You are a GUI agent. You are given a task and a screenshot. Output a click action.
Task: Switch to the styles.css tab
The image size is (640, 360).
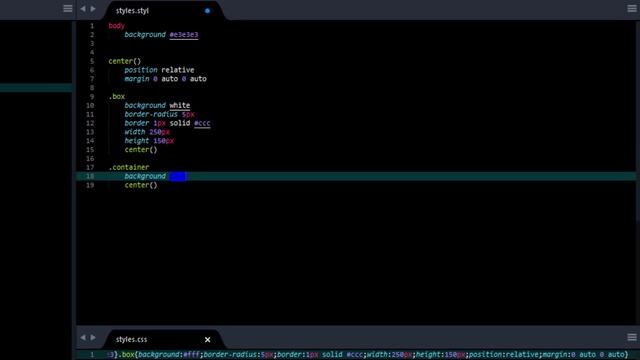click(131, 339)
